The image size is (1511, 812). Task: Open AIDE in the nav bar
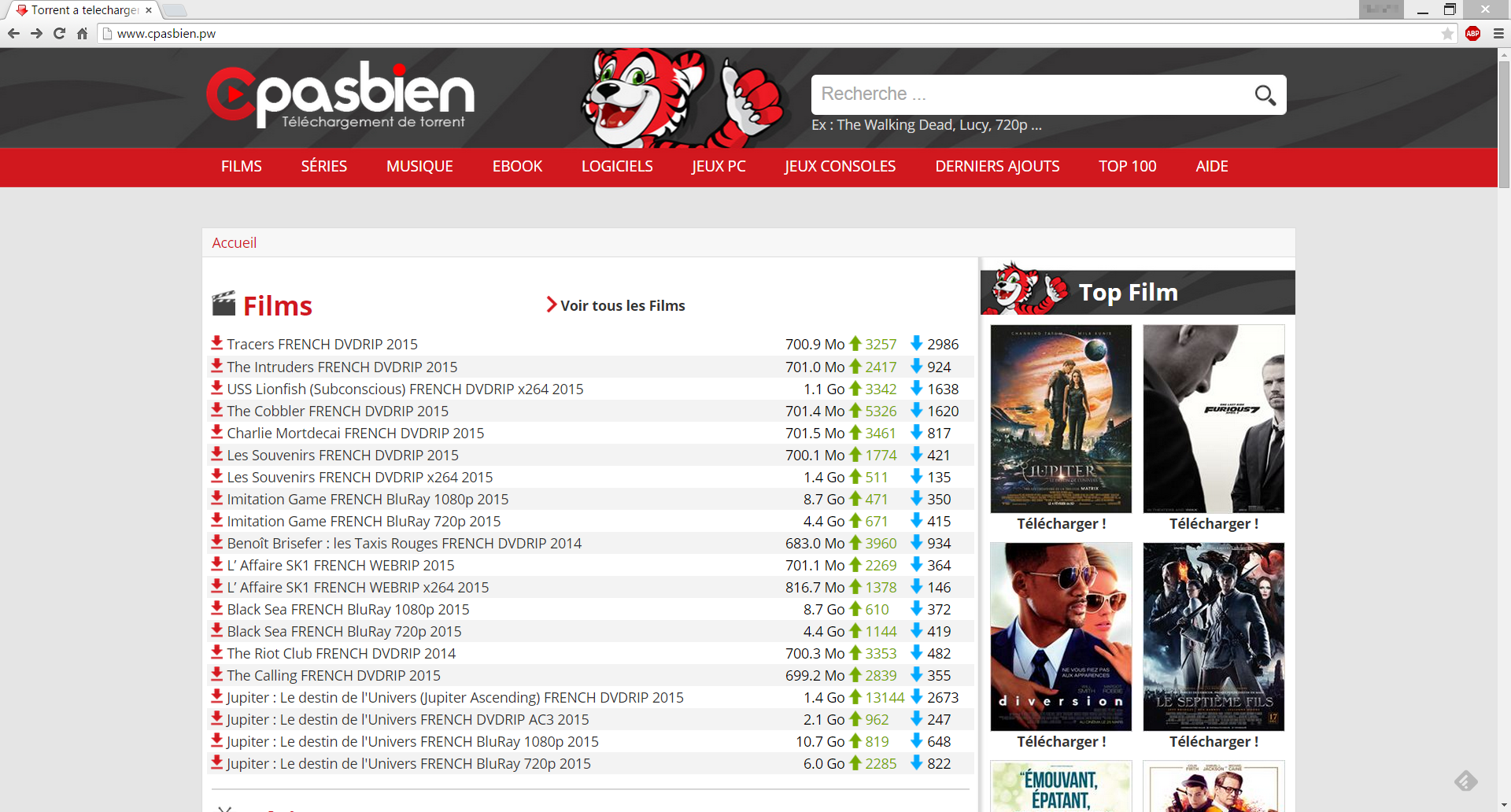1212,167
